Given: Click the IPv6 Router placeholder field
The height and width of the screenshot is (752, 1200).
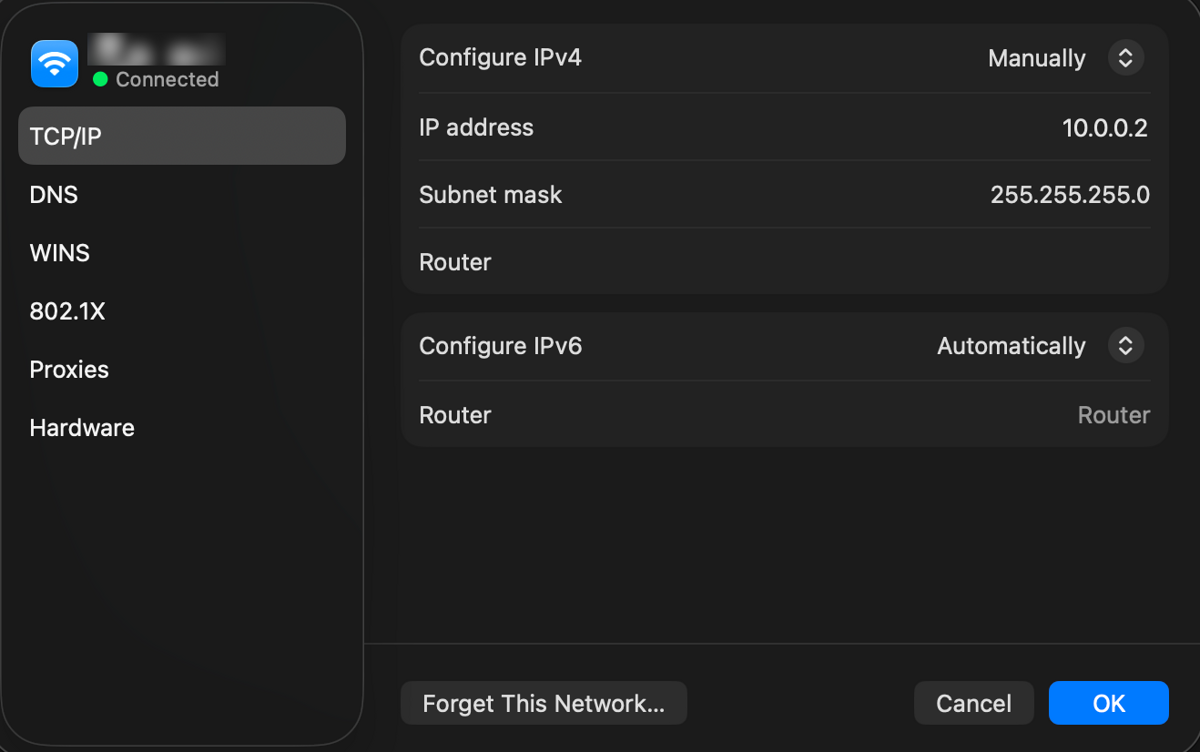Looking at the screenshot, I should point(1113,415).
